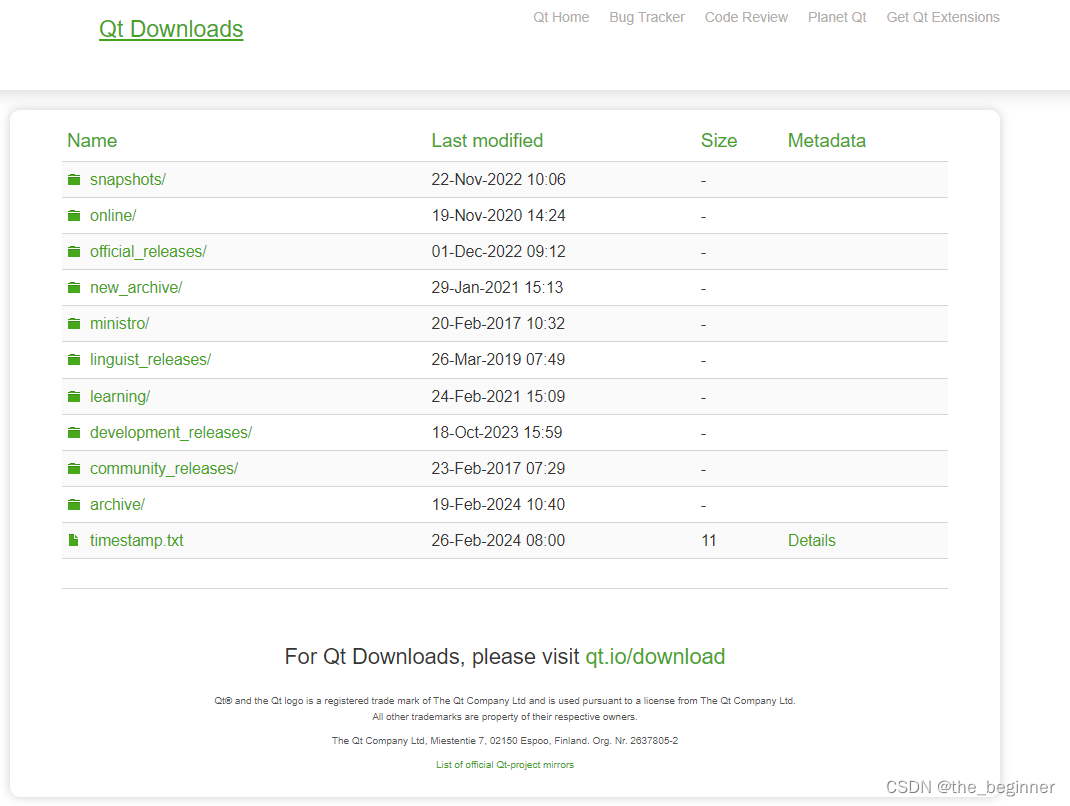Select the date 20-Feb-2017 10:32
The width and height of the screenshot is (1070, 806).
(x=498, y=323)
